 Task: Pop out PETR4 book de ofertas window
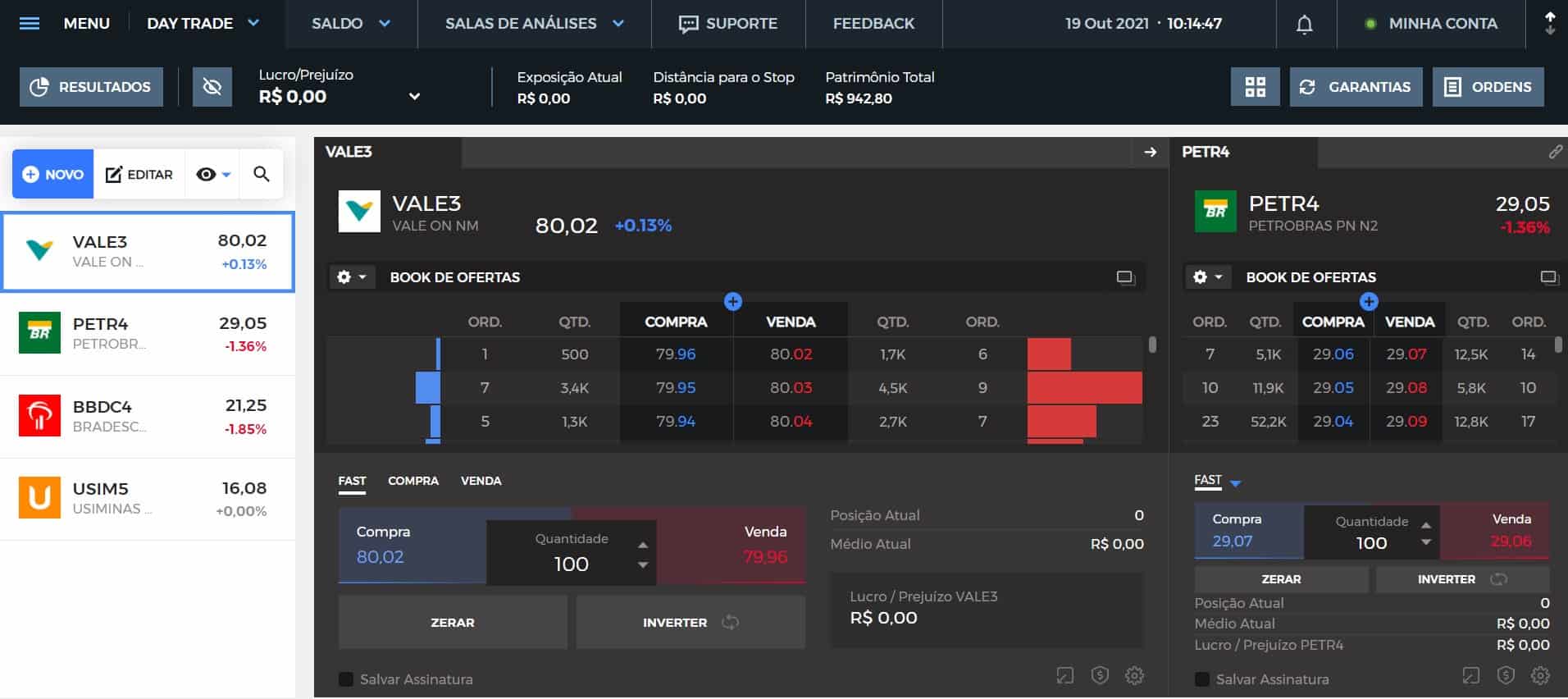(x=1548, y=277)
